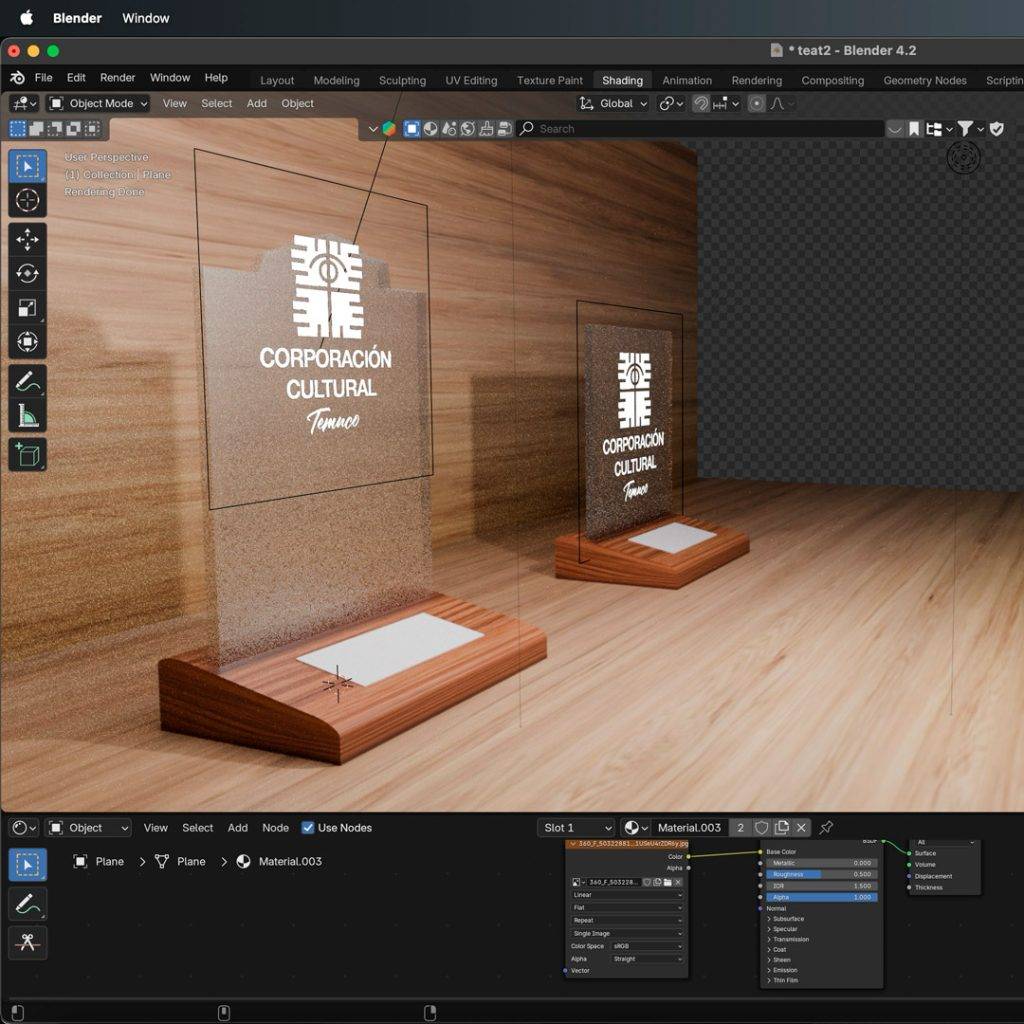Click the Blender logo app menu icon
Screen dimensions: 1024x1024
click(18, 78)
